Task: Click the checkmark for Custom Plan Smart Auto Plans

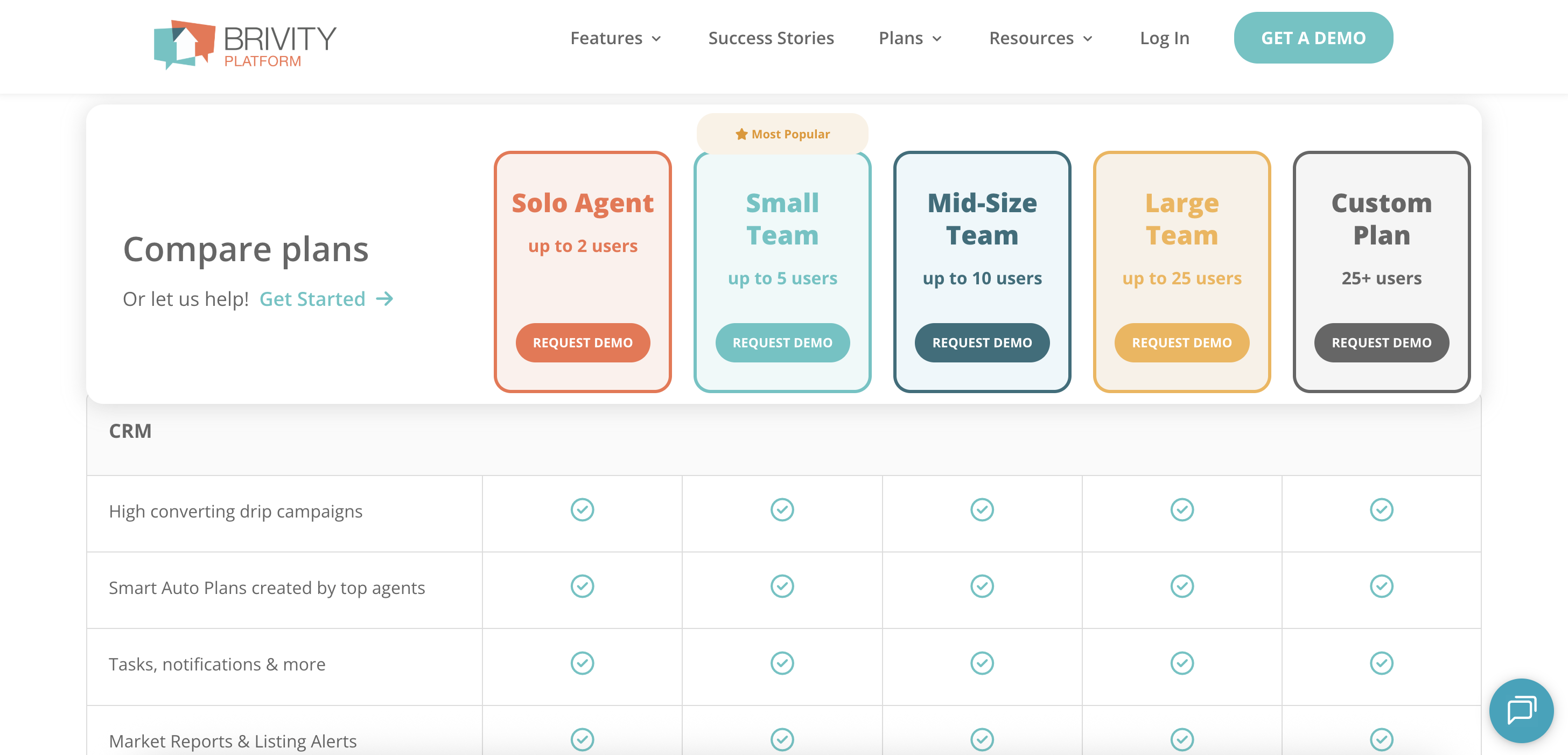Action: (1382, 586)
